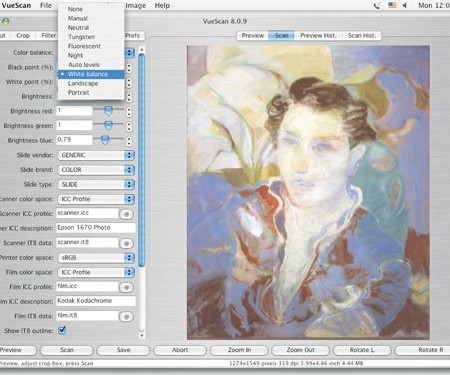
Task: Choose Tungsten color balance option
Action: pyautogui.click(x=91, y=37)
